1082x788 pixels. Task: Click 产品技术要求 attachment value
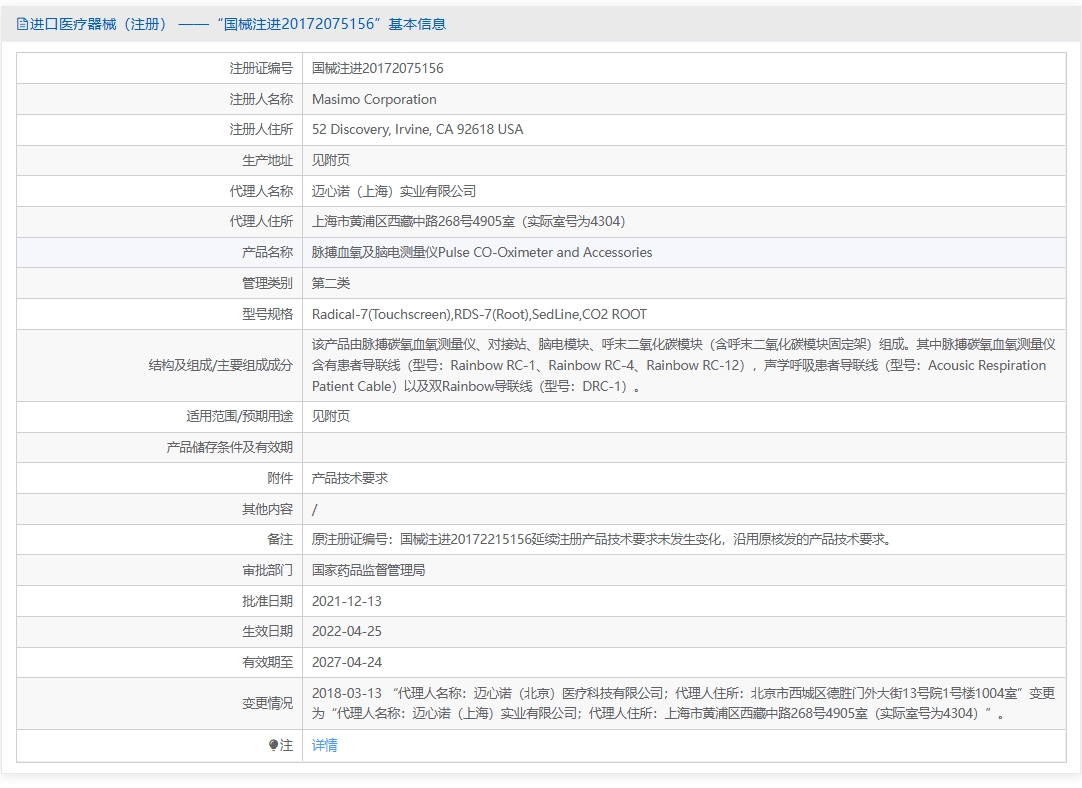point(350,478)
